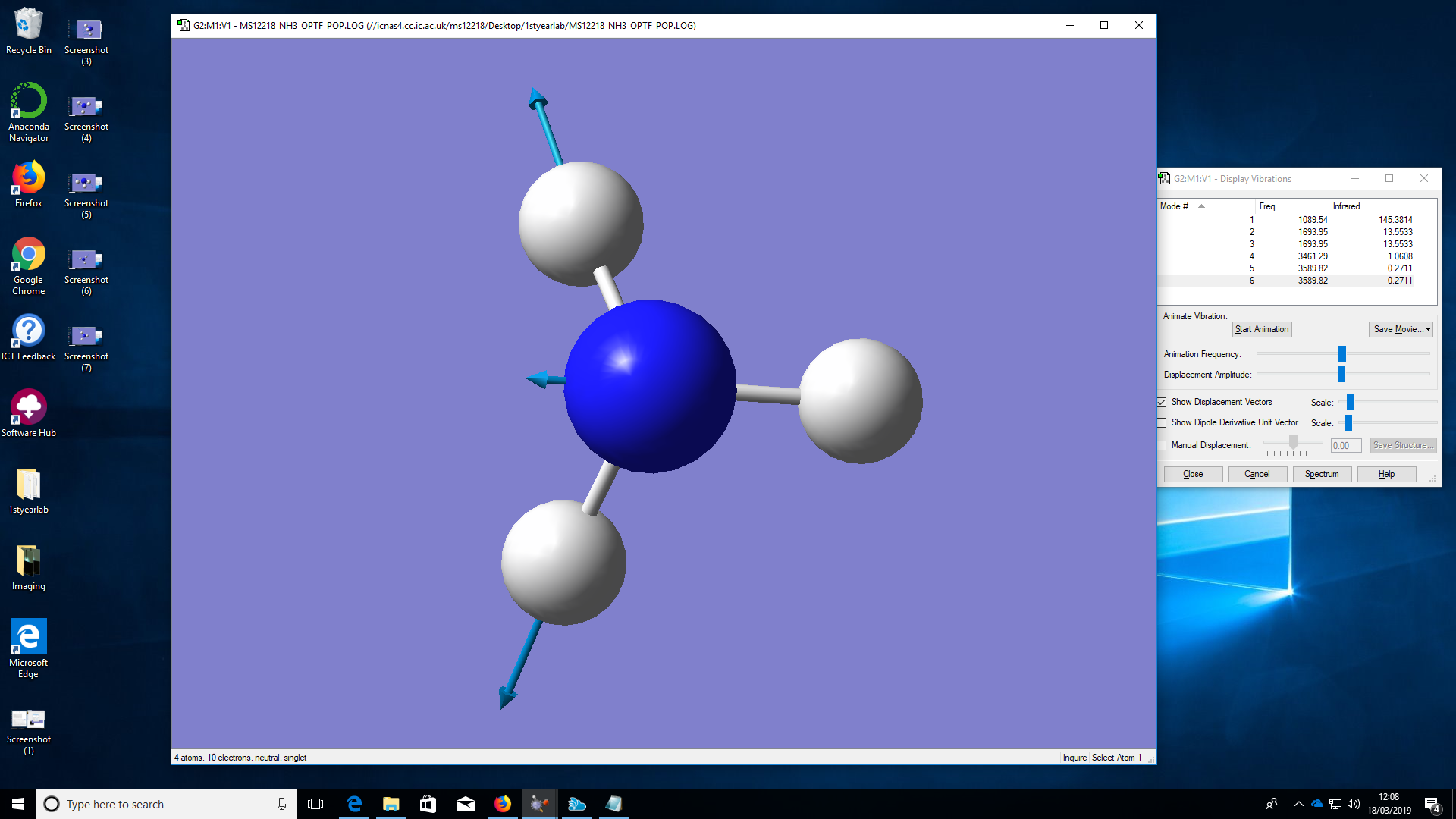
Task: Open the Software Hub desktop icon
Action: [29, 413]
